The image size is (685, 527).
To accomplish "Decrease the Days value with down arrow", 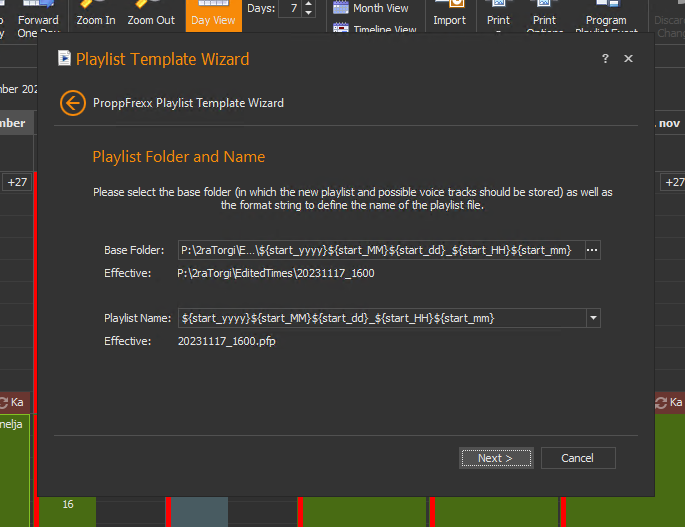I will (308, 14).
